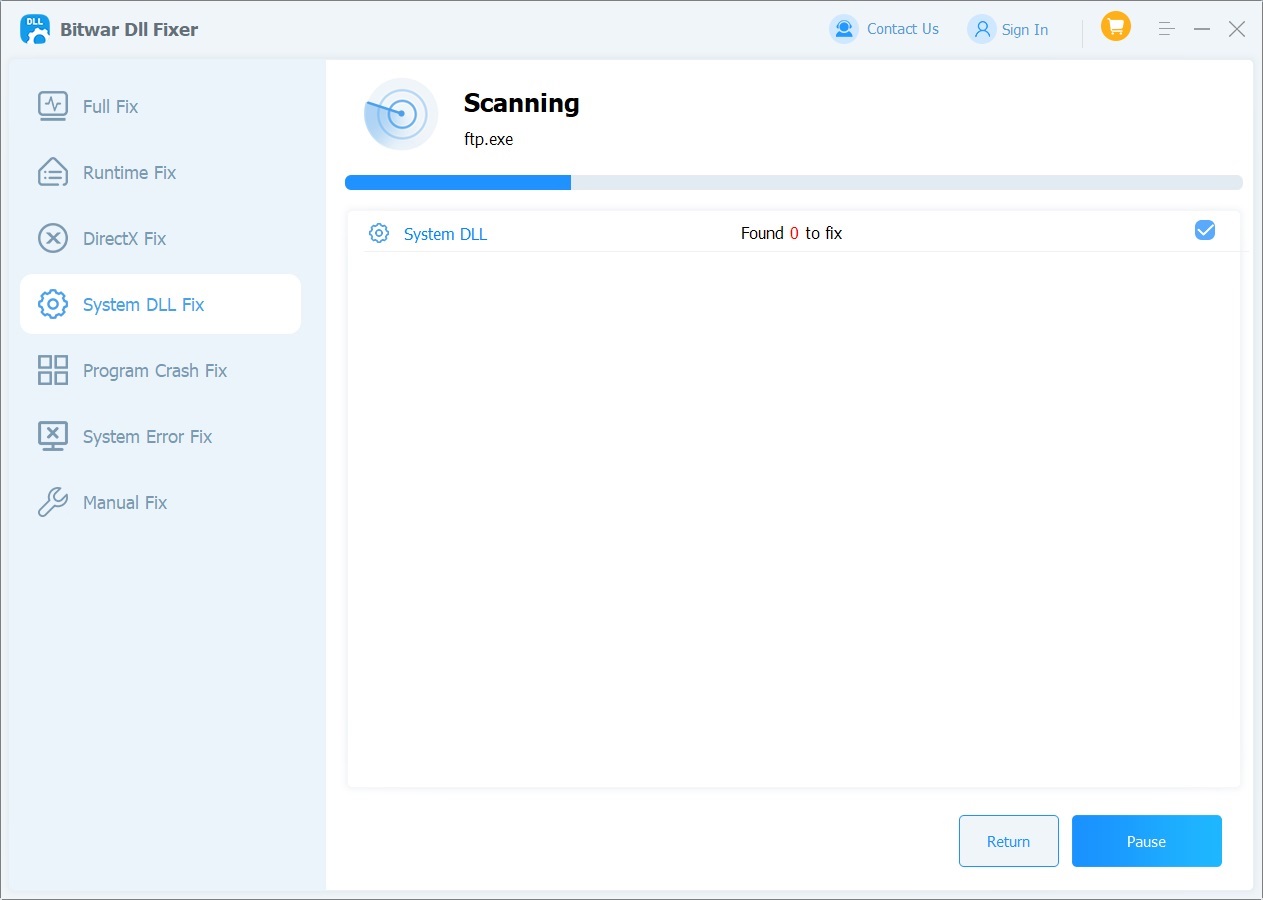Switch to the DirectX Fix tab
Image resolution: width=1263 pixels, height=900 pixels.
(160, 238)
